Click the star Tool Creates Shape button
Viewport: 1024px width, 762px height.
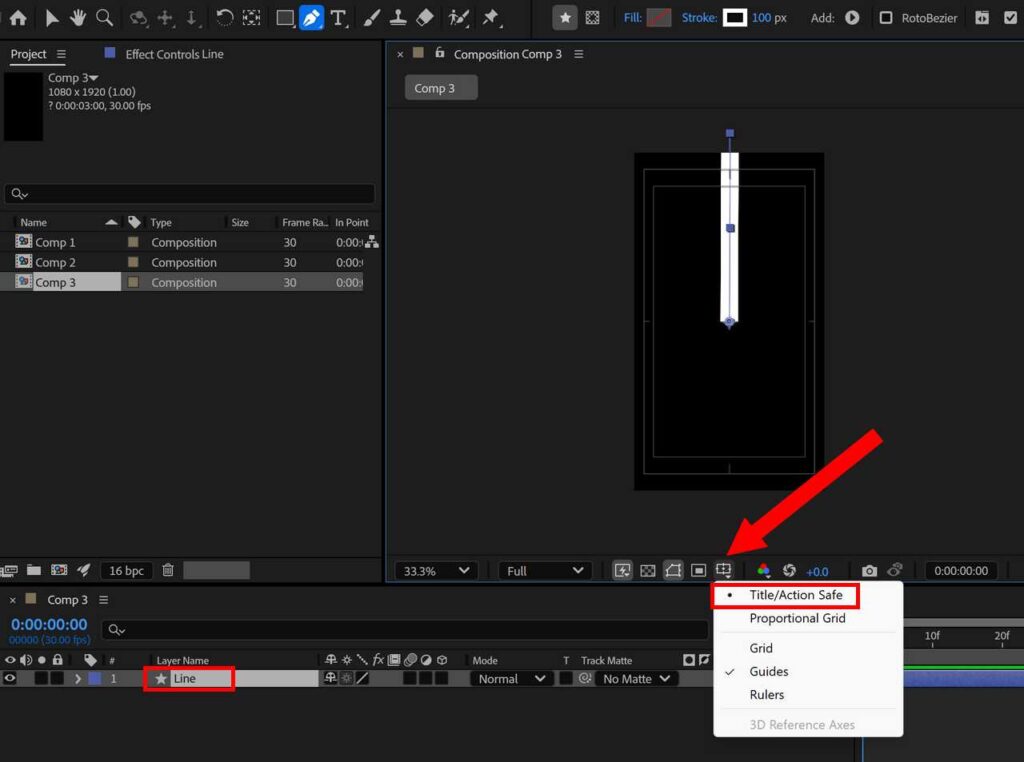(565, 18)
